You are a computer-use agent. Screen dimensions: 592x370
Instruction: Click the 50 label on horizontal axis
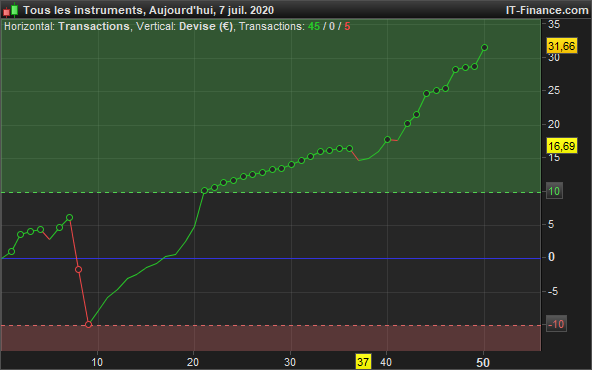[x=483, y=362]
